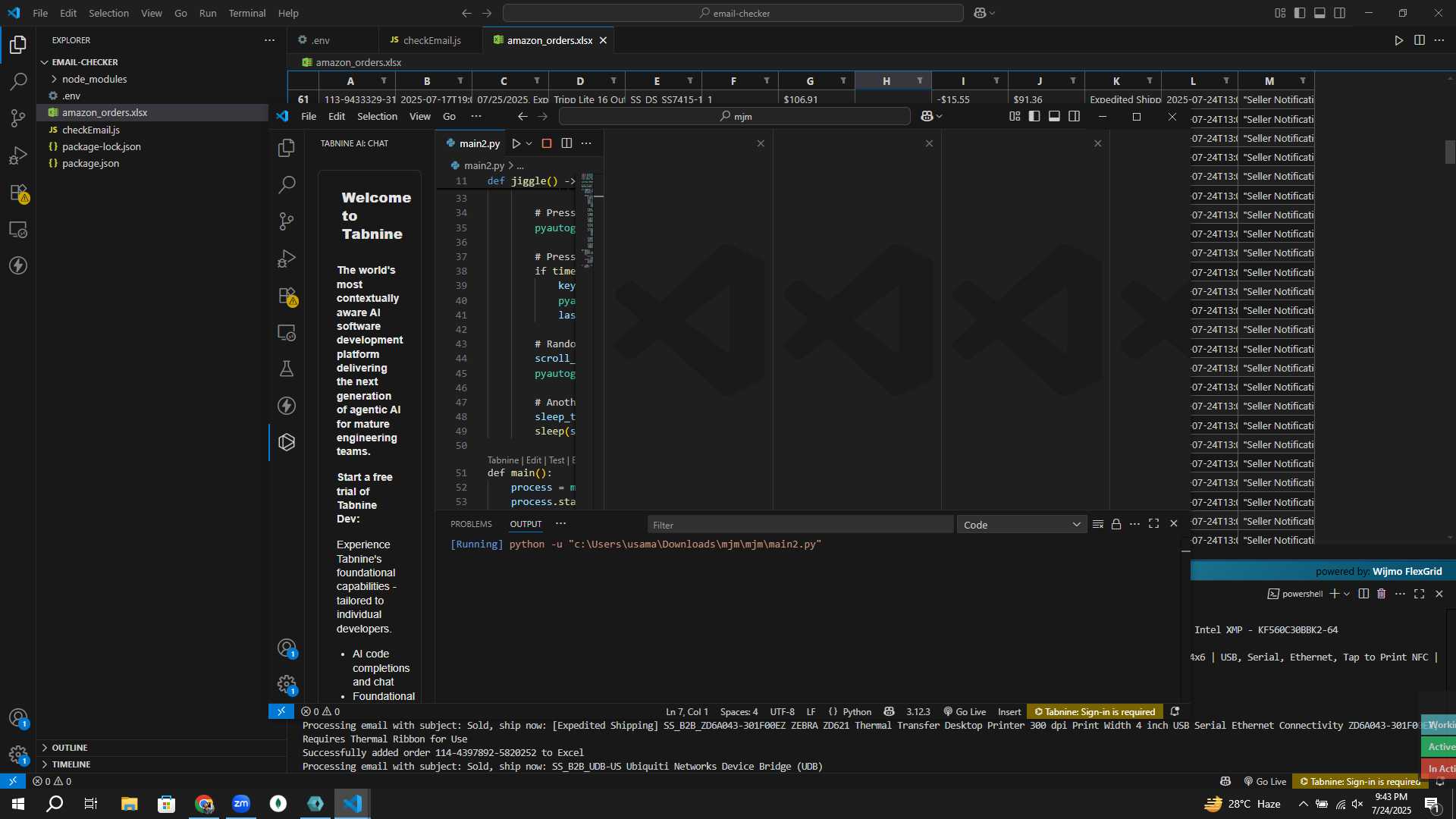Open Search view in outer activity bar

point(18,81)
